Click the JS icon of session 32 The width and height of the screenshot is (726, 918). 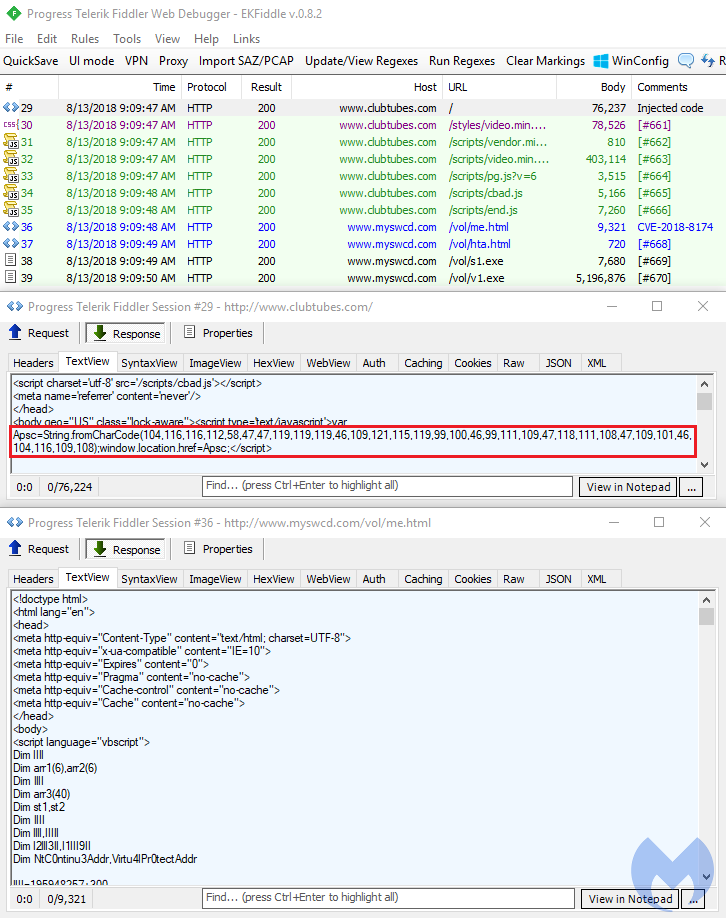tap(11, 159)
